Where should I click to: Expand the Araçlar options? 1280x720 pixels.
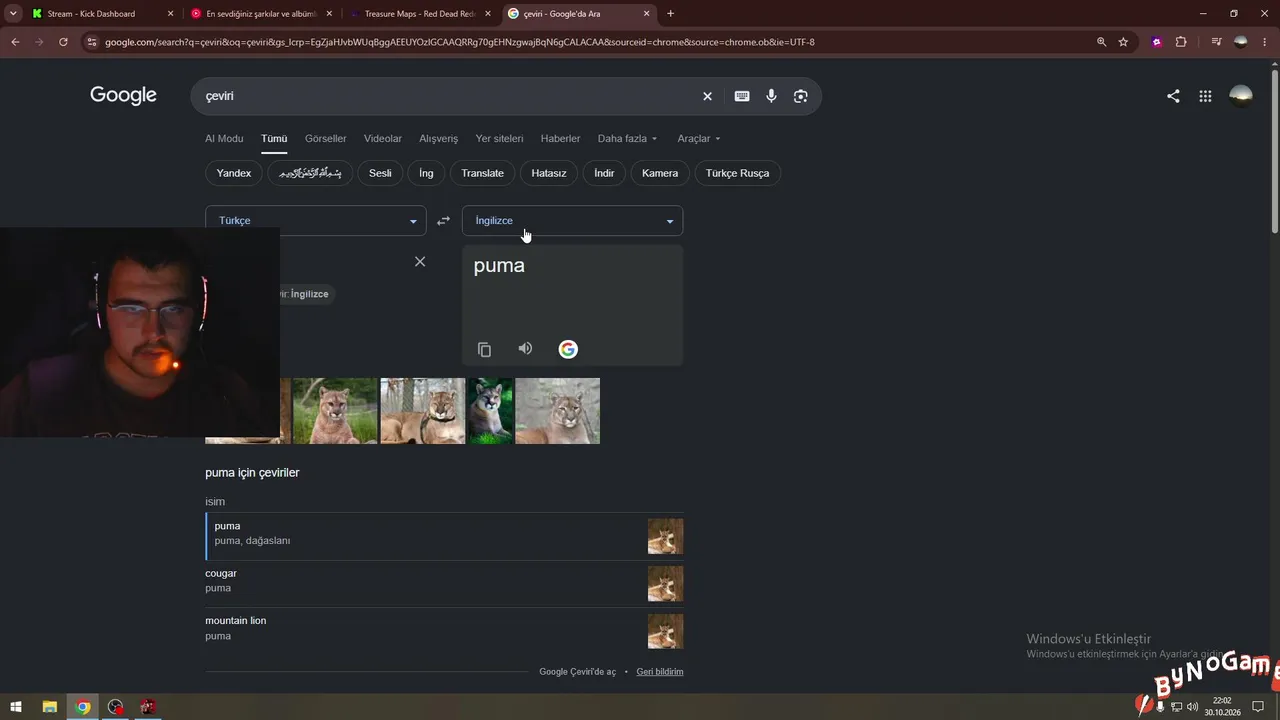pos(699,139)
